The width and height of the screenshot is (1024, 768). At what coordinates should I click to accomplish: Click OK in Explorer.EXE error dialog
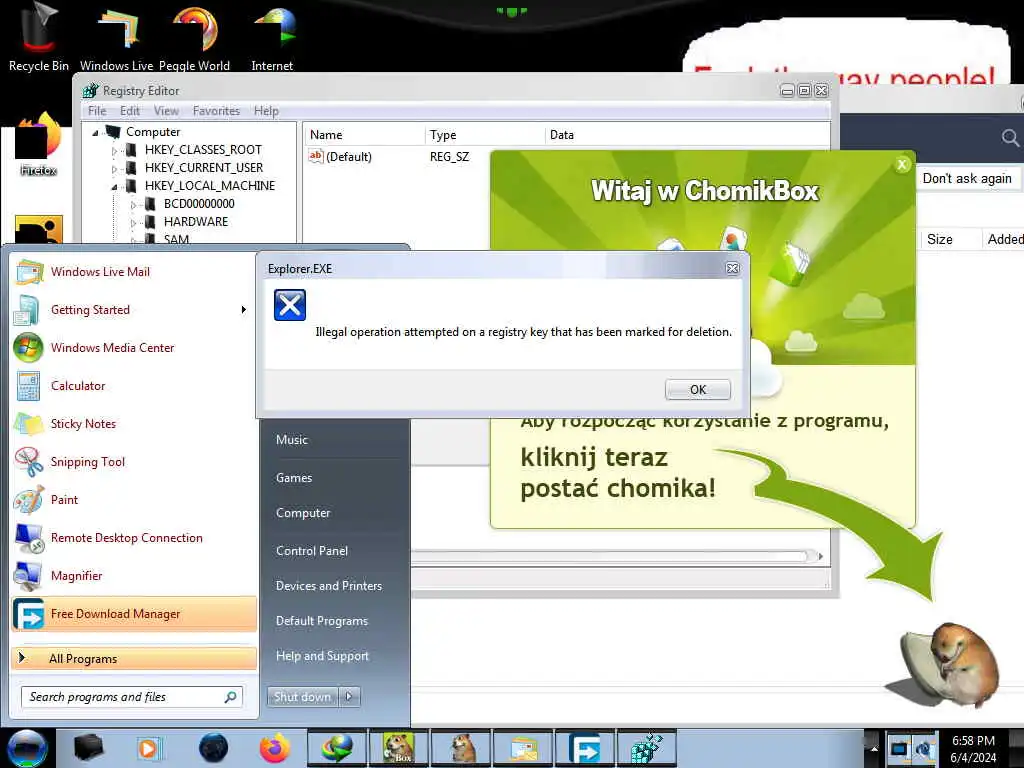click(697, 390)
